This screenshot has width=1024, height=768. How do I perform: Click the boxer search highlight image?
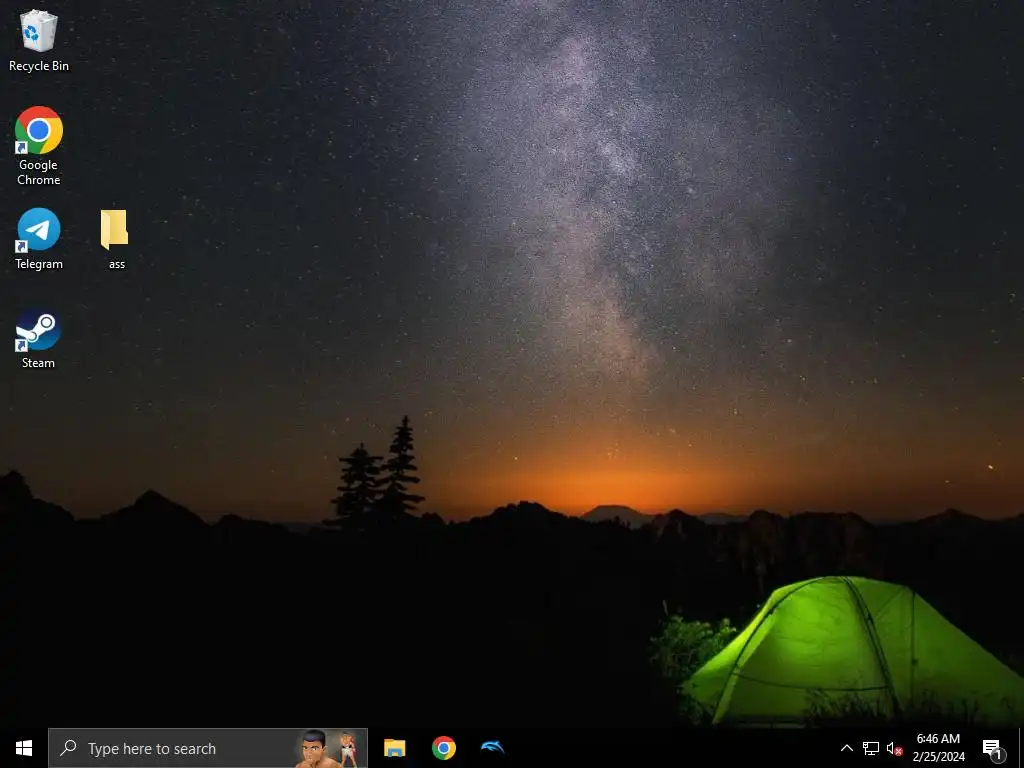[329, 748]
